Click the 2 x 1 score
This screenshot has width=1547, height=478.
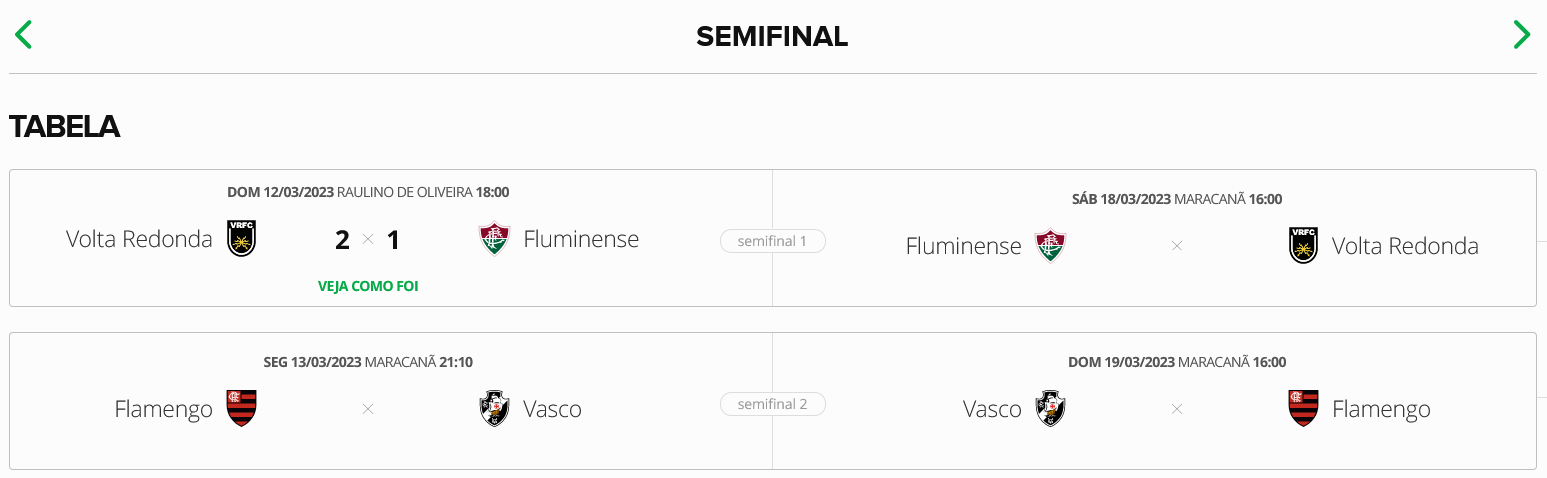pos(367,240)
